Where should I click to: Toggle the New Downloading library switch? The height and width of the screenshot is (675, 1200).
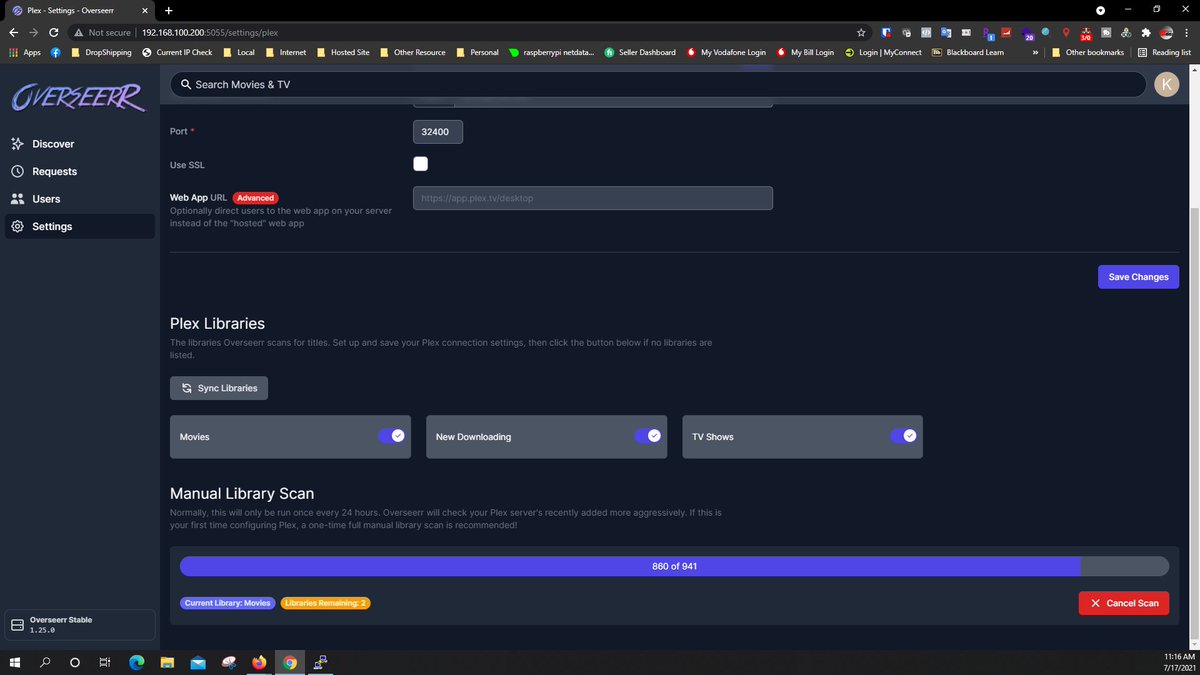coord(648,436)
